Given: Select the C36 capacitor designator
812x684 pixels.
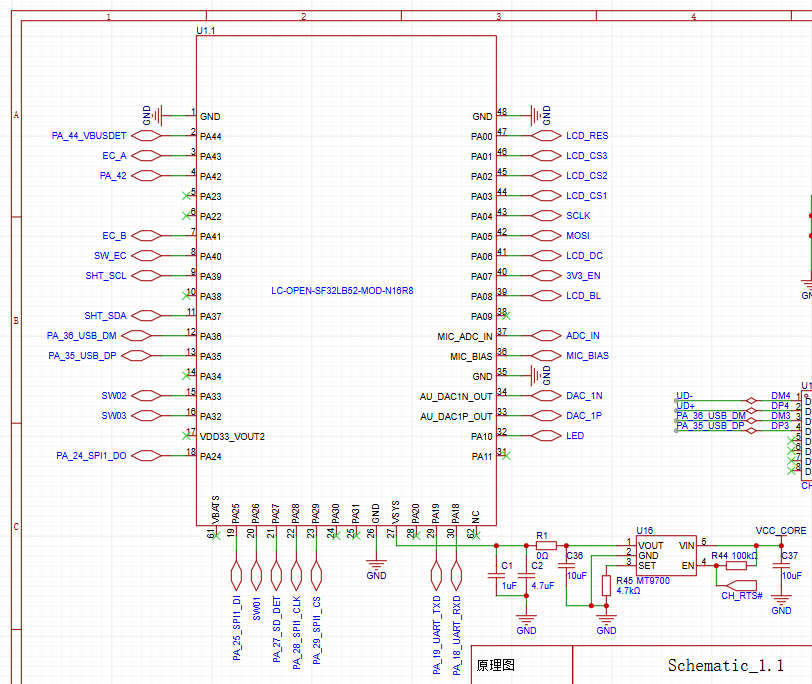Looking at the screenshot, I should coord(574,555).
